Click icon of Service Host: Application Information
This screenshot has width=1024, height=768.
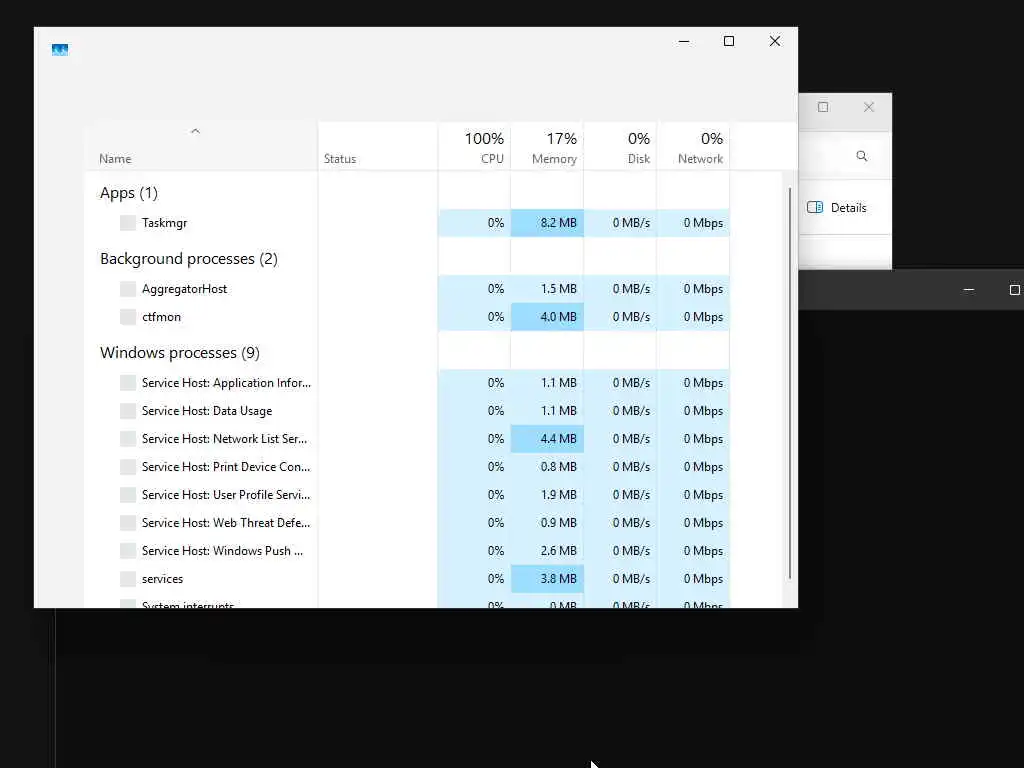pyautogui.click(x=128, y=383)
